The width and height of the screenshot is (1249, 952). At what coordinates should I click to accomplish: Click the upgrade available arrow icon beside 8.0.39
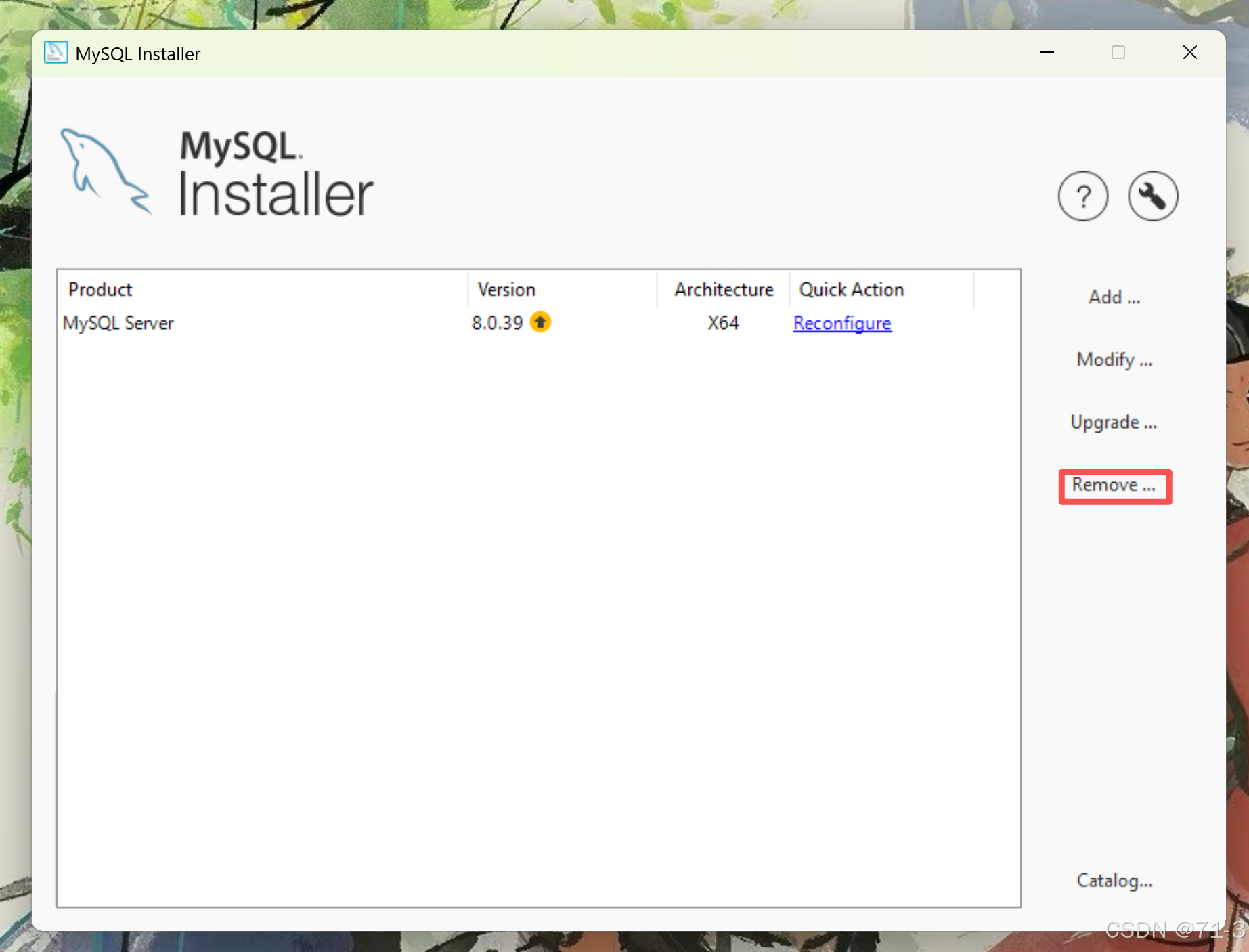(x=540, y=322)
